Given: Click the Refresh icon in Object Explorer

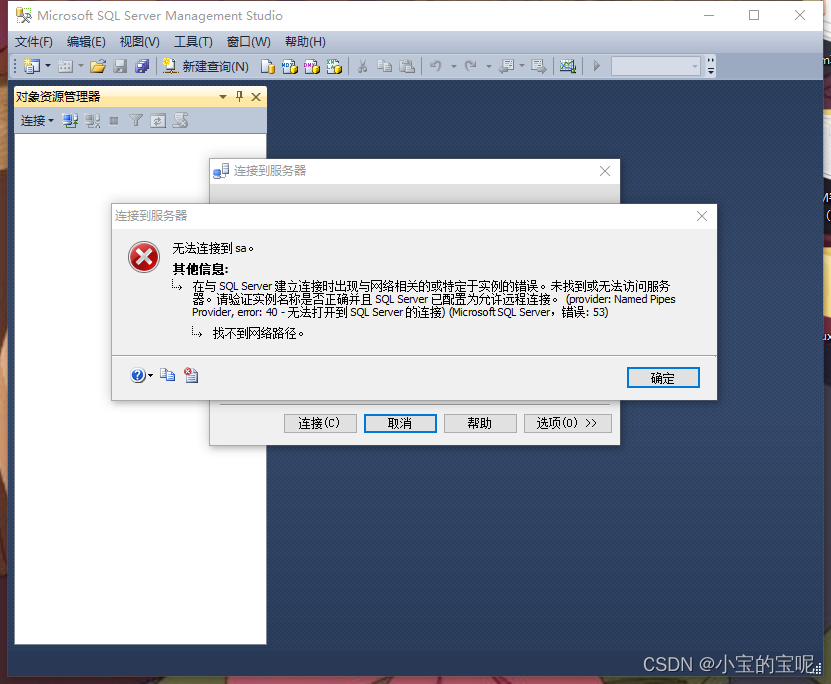Looking at the screenshot, I should (156, 120).
